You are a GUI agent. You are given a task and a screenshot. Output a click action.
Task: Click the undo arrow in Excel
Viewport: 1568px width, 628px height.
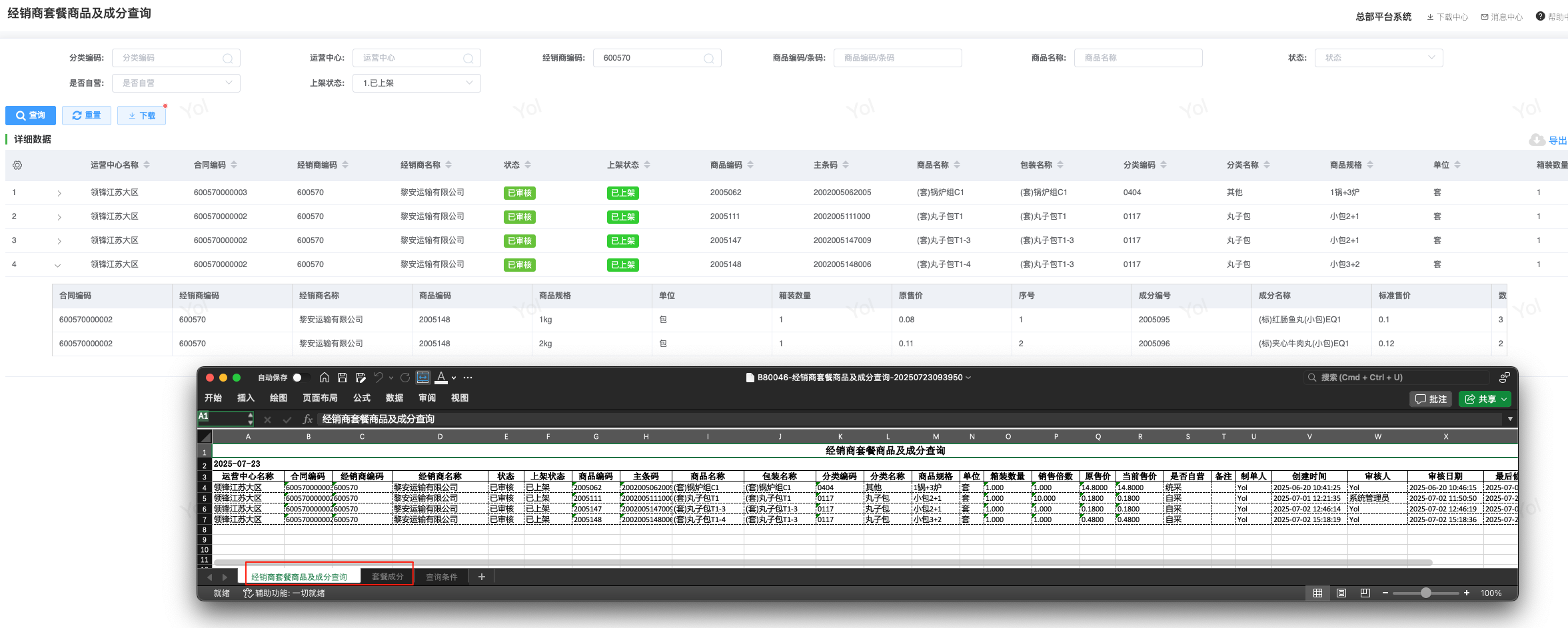[x=379, y=378]
